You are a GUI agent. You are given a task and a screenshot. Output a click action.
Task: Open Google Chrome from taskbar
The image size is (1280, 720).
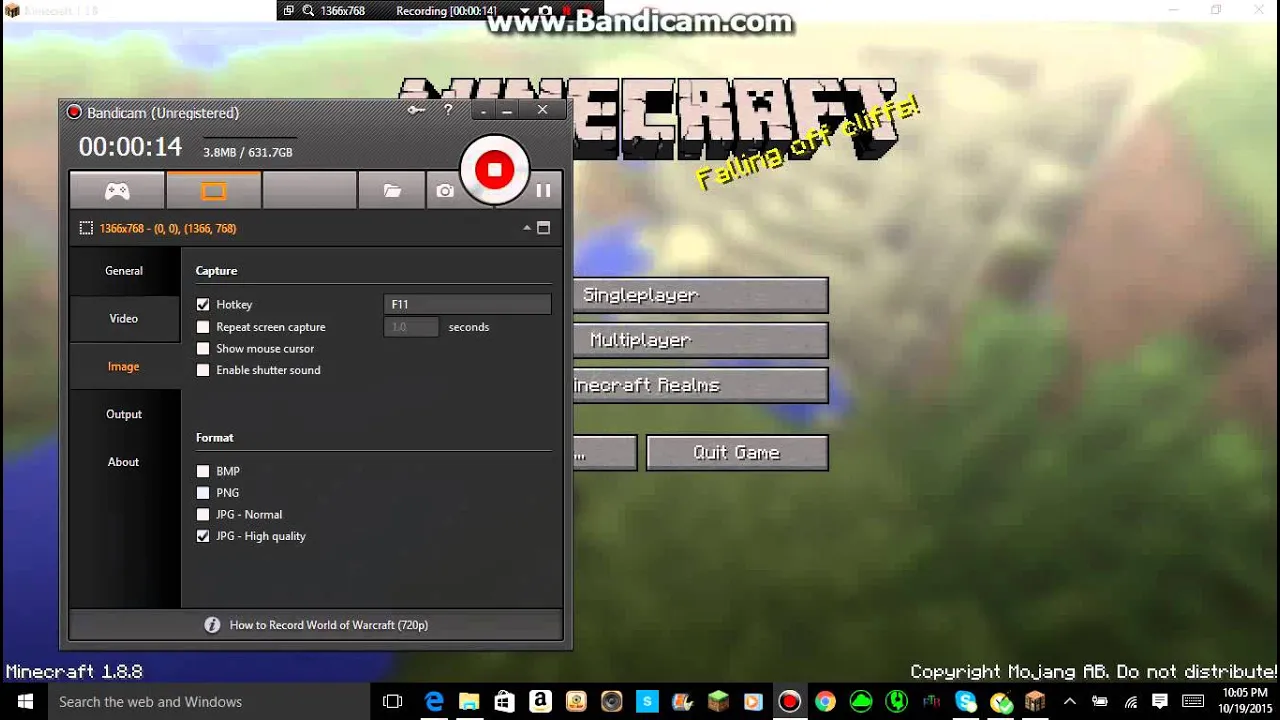coord(825,702)
